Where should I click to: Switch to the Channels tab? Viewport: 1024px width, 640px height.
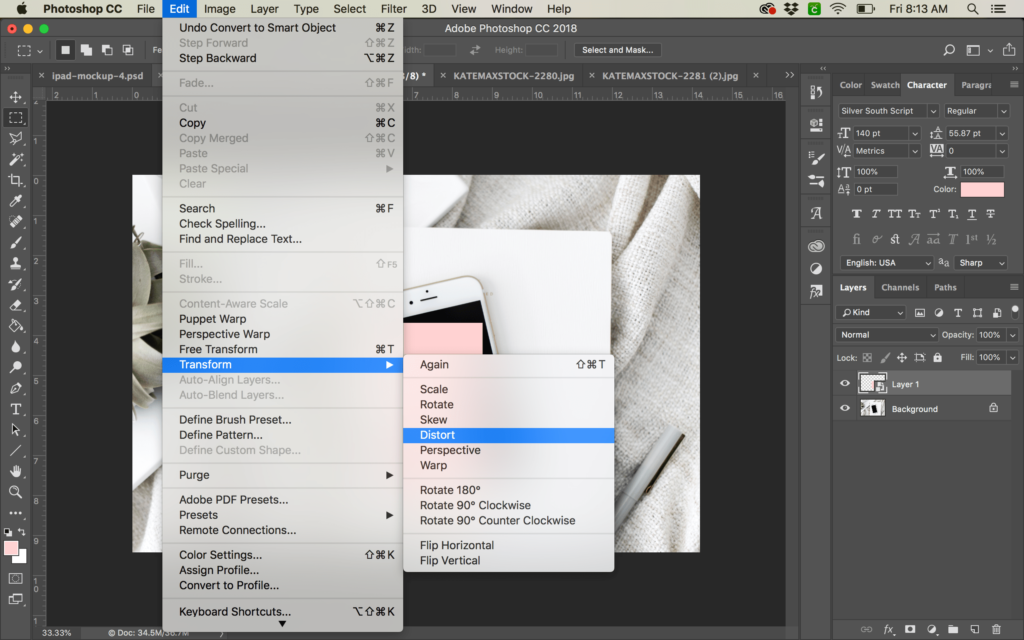900,287
